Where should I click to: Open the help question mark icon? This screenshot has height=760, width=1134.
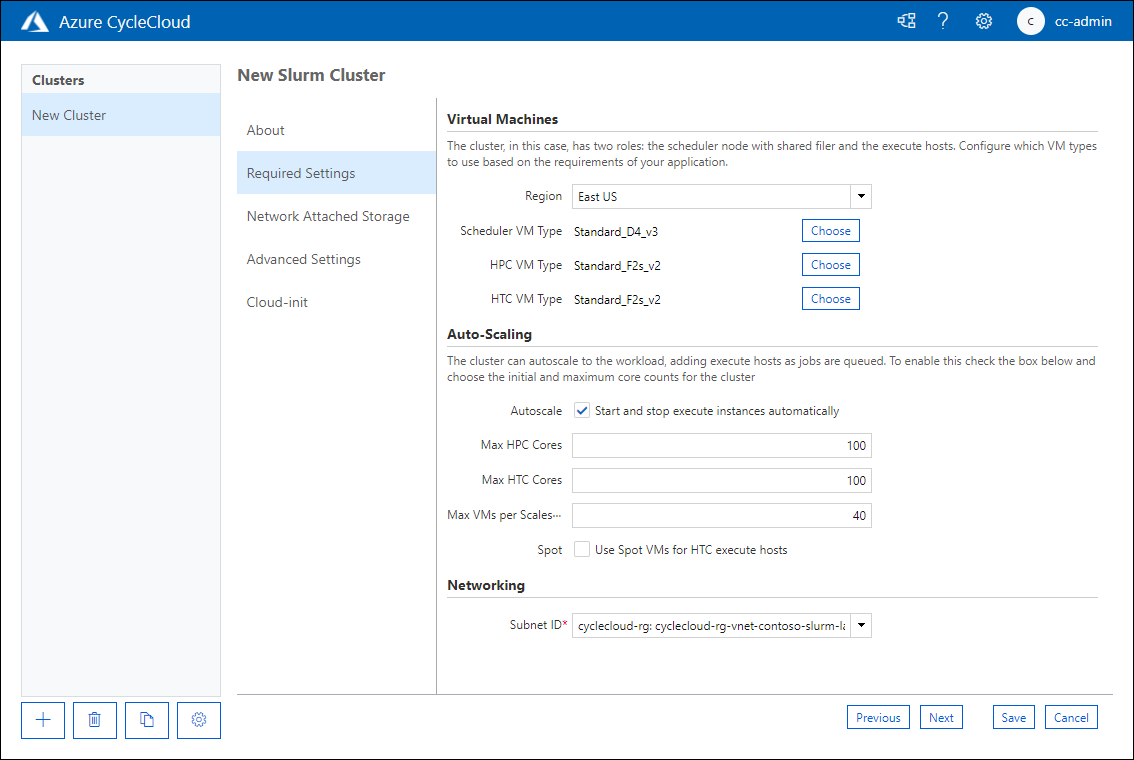click(x=943, y=20)
